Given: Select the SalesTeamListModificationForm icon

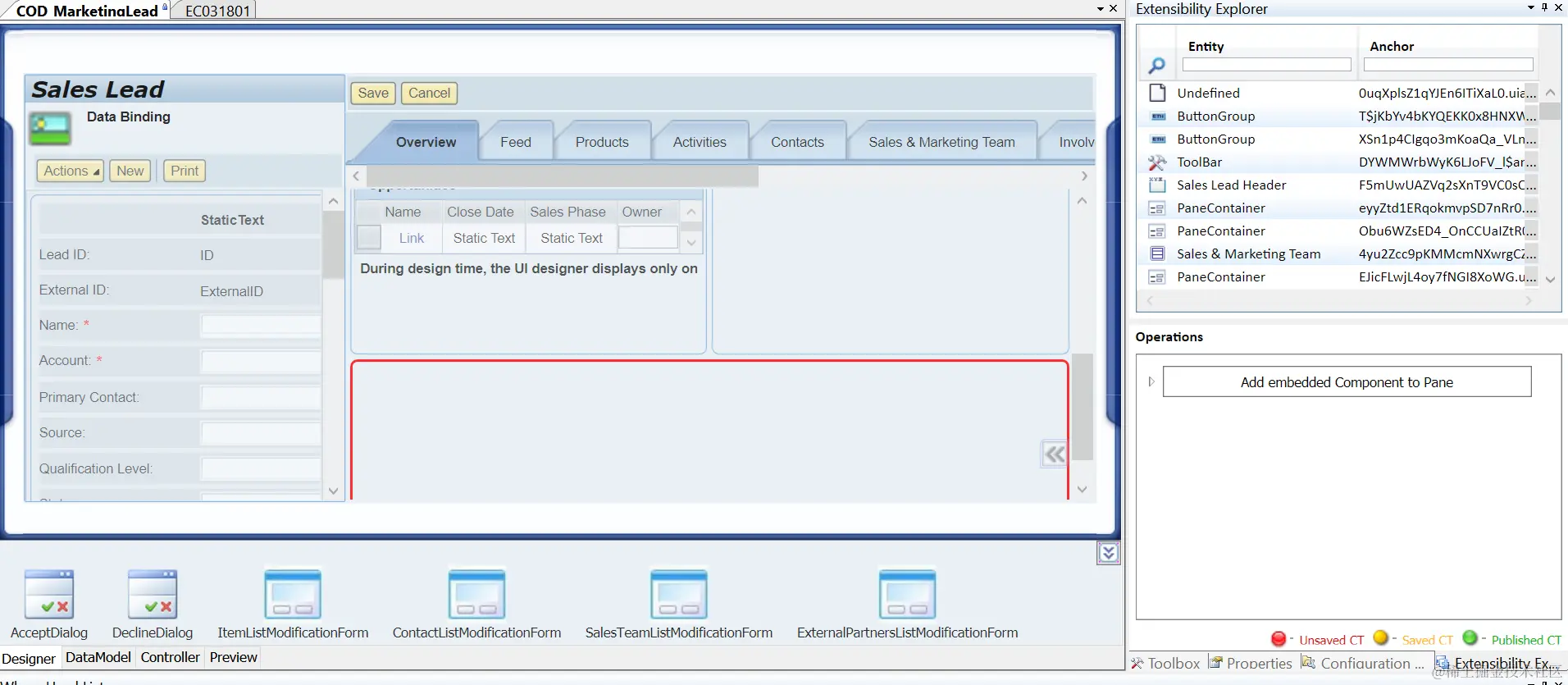Looking at the screenshot, I should coord(678,594).
